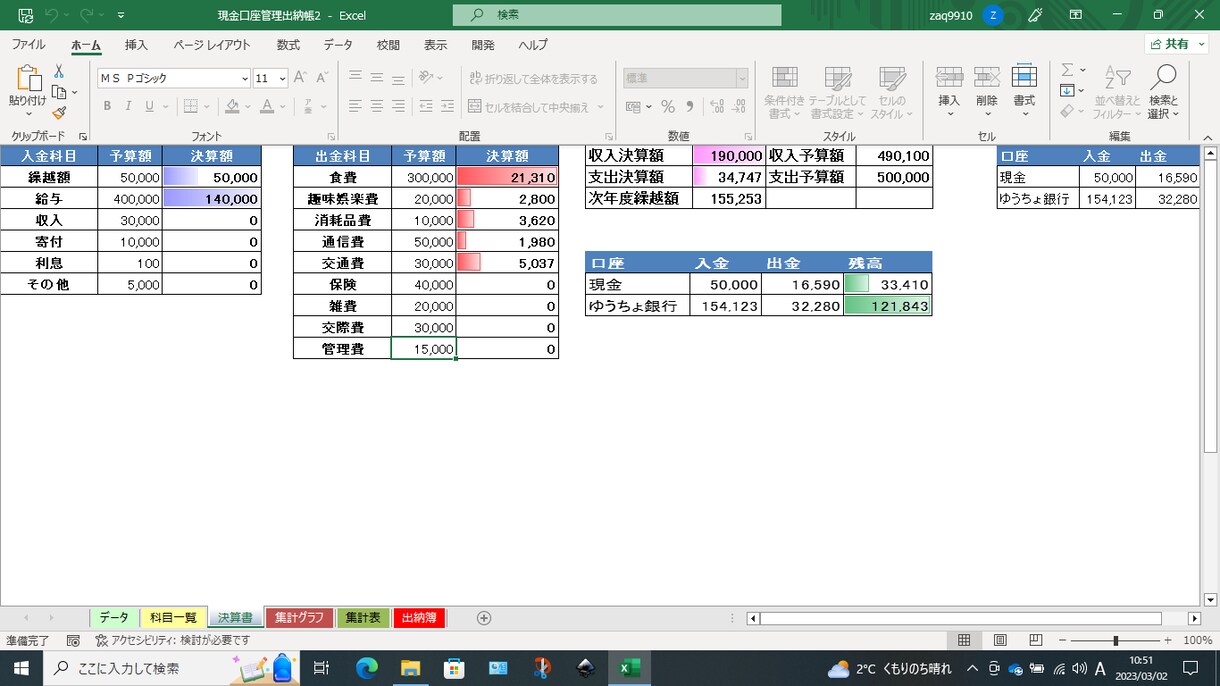Click the Undo arrow in title bar
The width and height of the screenshot is (1220, 686).
52,15
